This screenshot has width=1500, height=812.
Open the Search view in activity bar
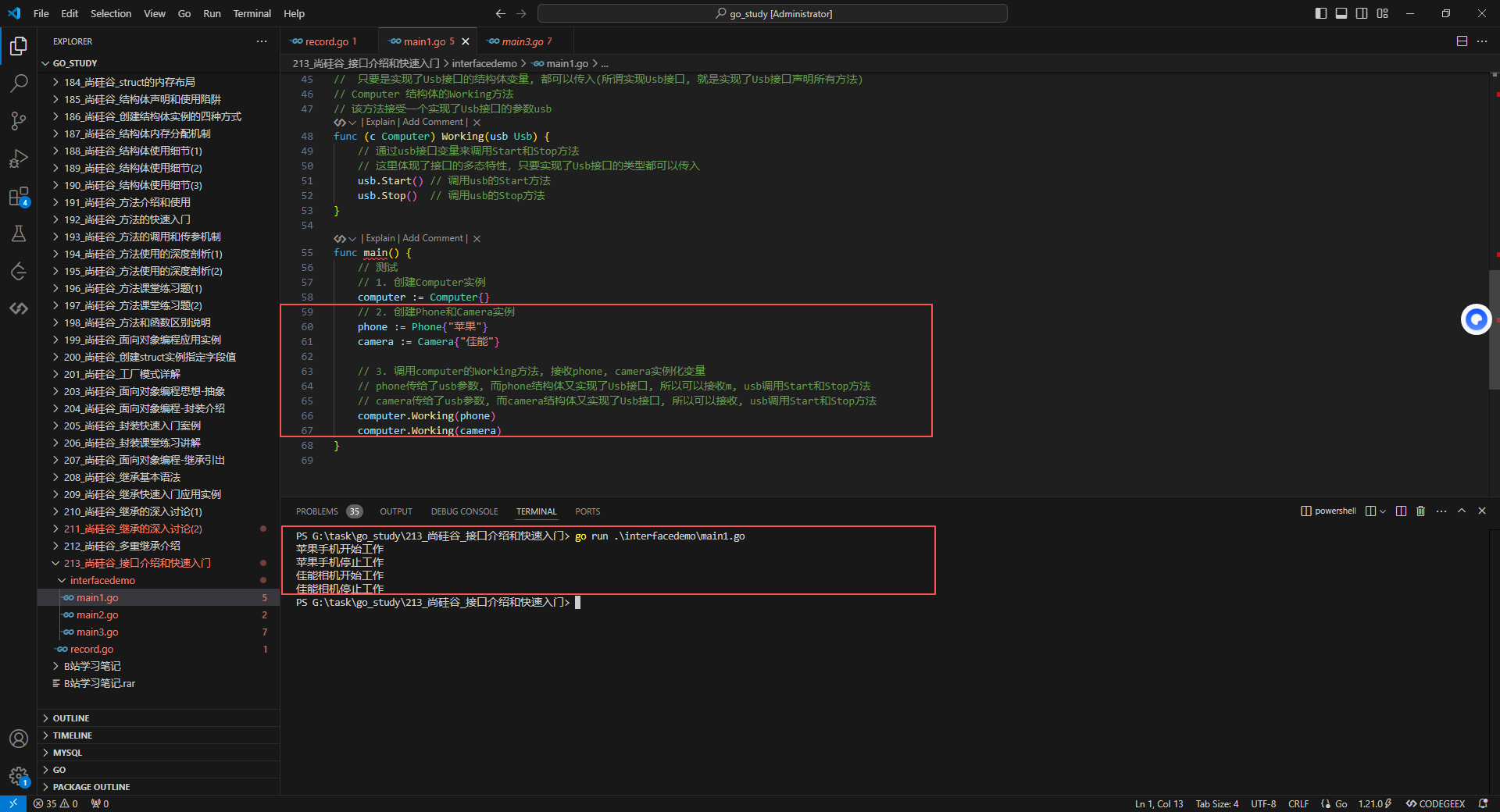click(19, 83)
